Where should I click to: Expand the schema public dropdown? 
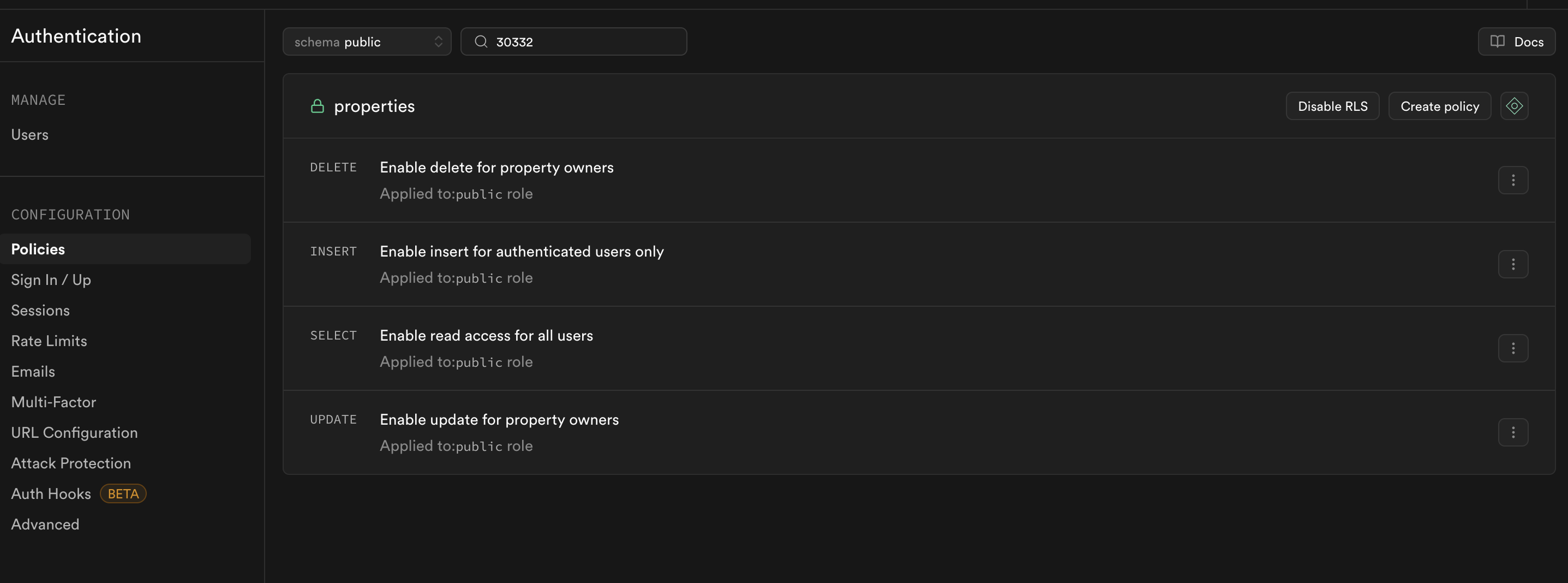point(367,41)
